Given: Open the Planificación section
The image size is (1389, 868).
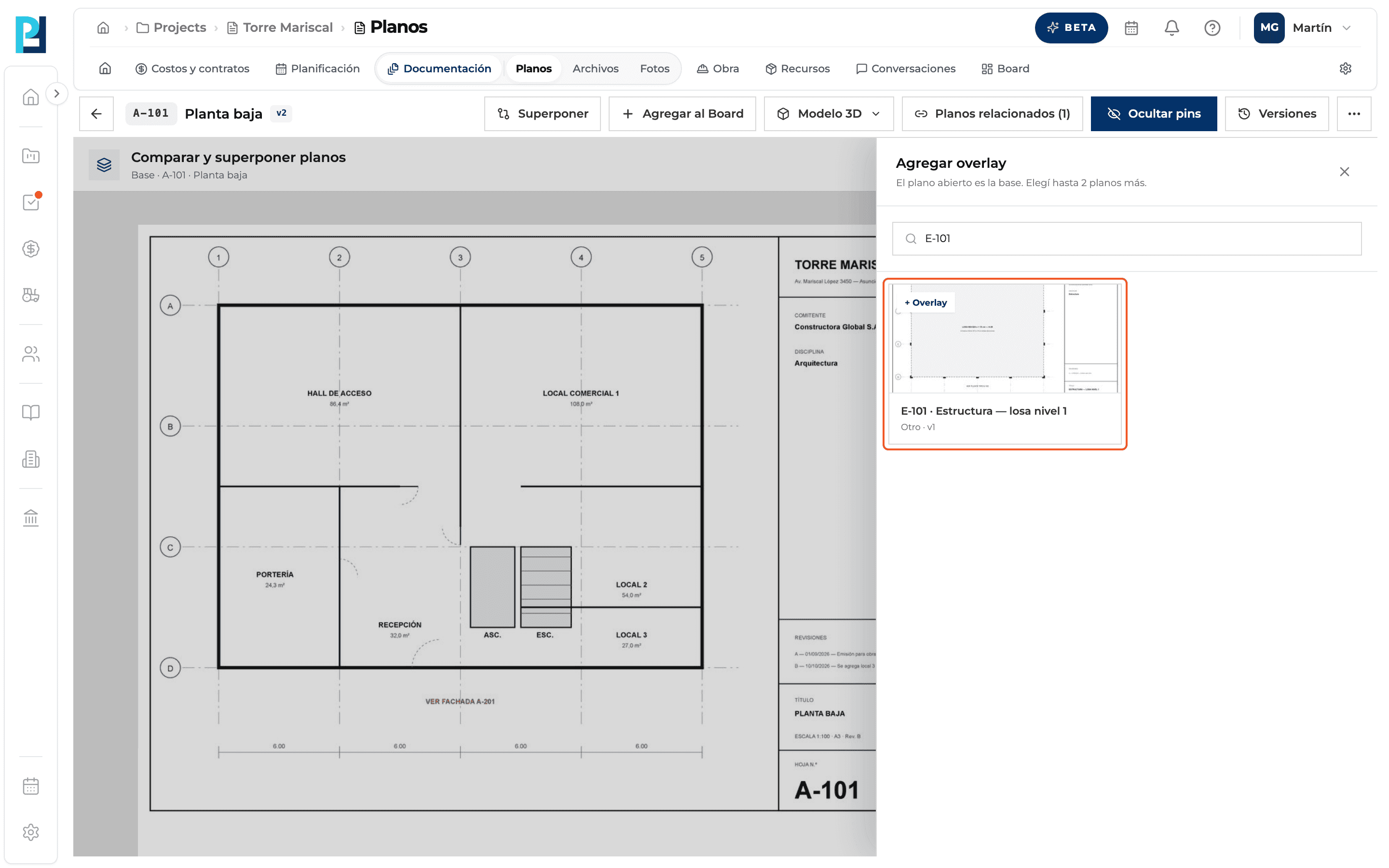Looking at the screenshot, I should click(317, 68).
